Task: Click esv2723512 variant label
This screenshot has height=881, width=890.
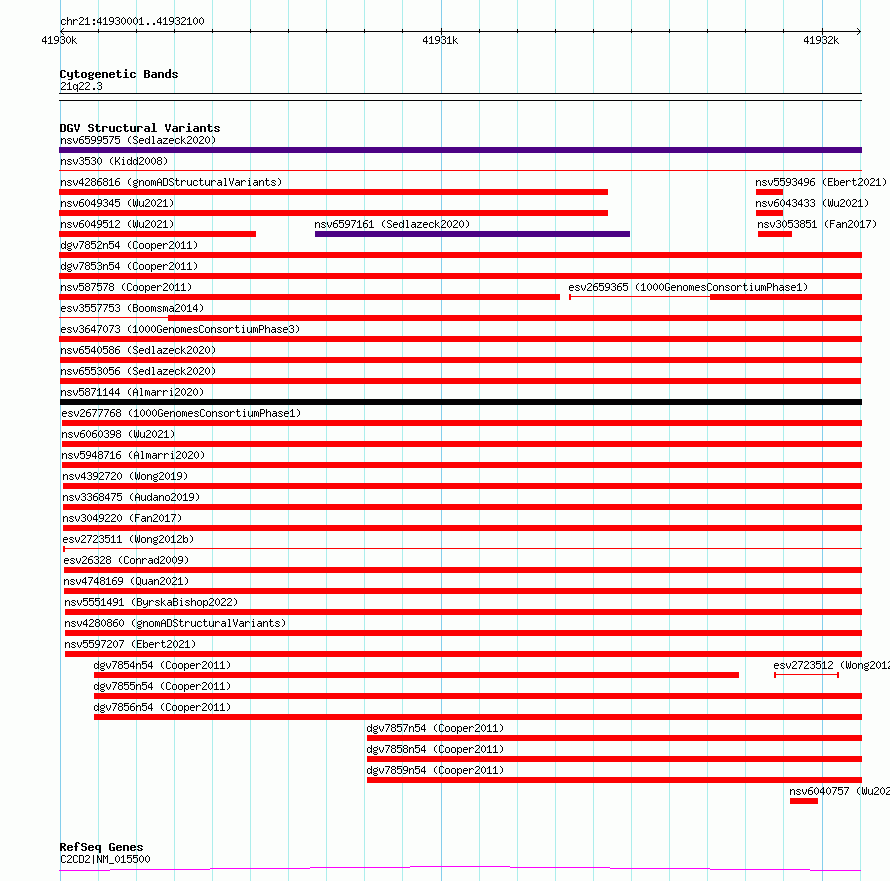Action: (x=831, y=665)
